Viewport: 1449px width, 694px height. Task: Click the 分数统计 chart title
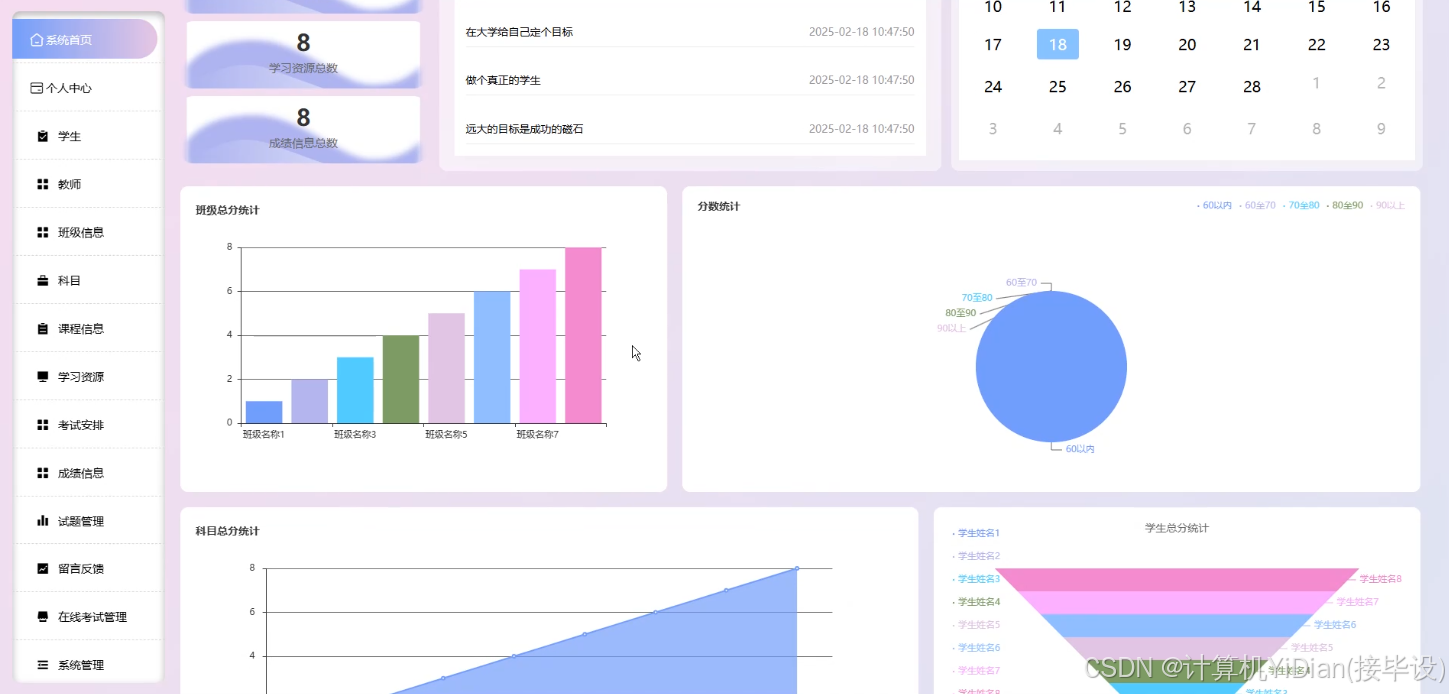point(719,206)
